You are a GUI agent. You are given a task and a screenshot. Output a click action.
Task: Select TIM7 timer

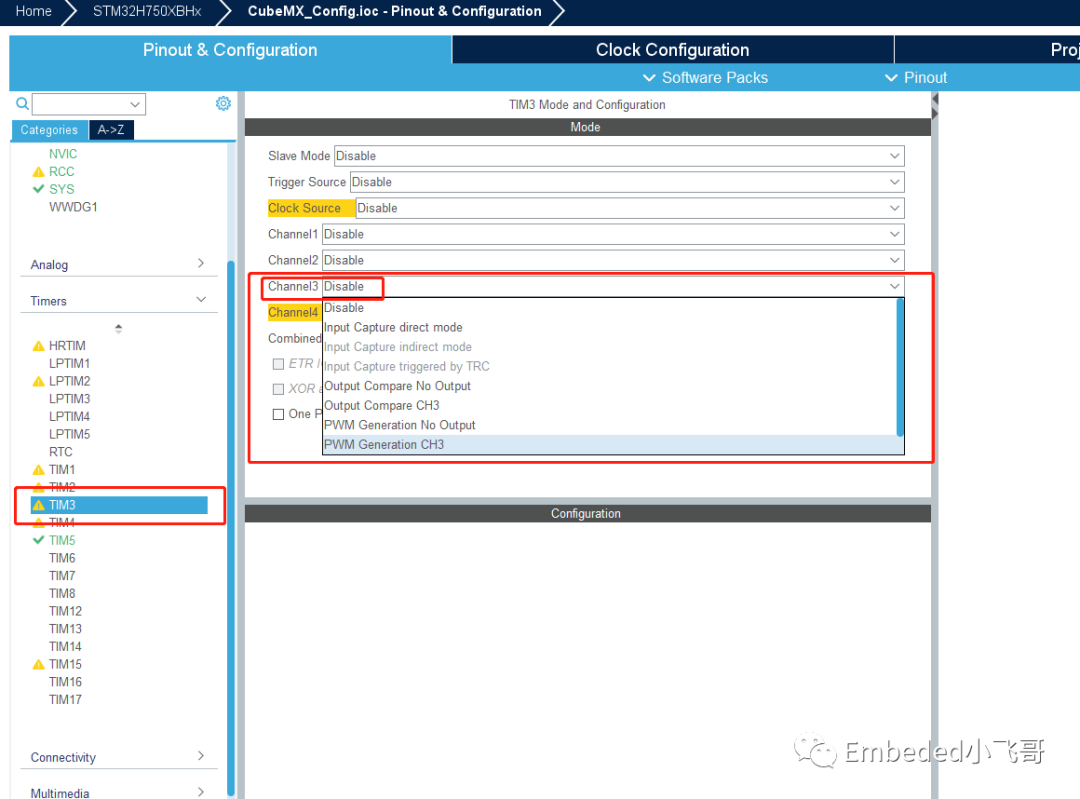(62, 576)
